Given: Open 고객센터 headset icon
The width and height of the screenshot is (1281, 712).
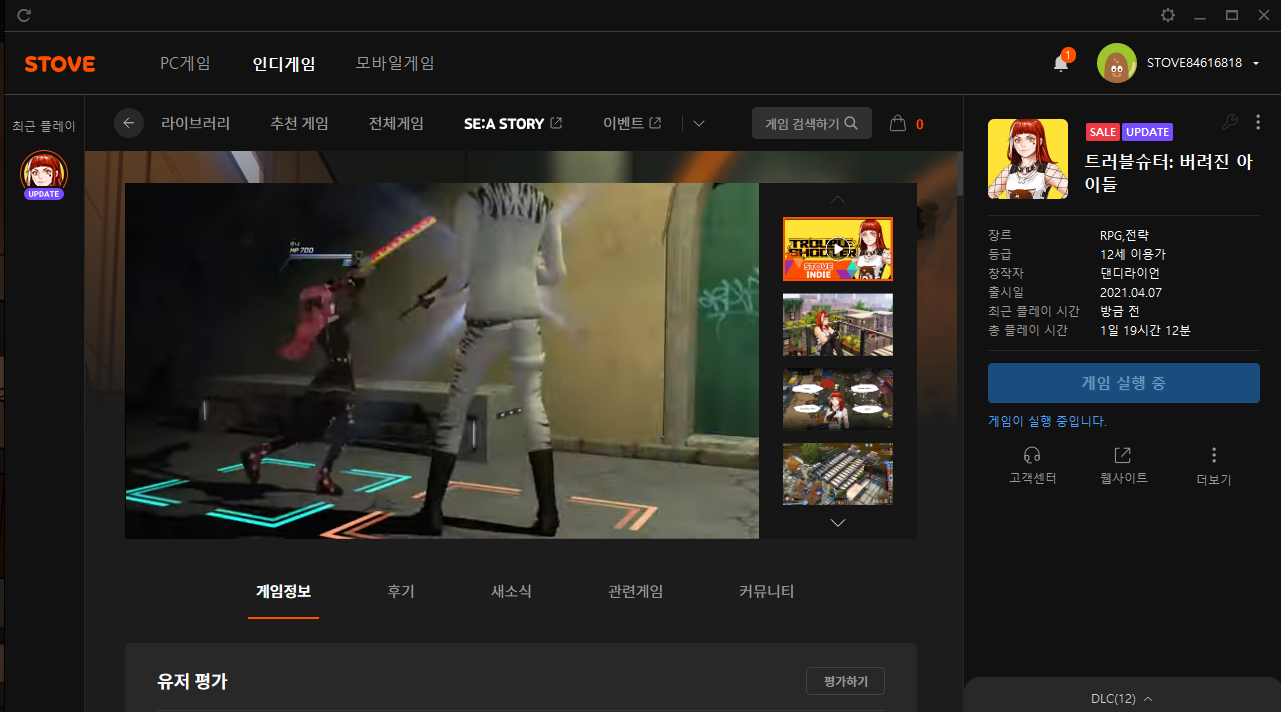Looking at the screenshot, I should coord(1033,456).
